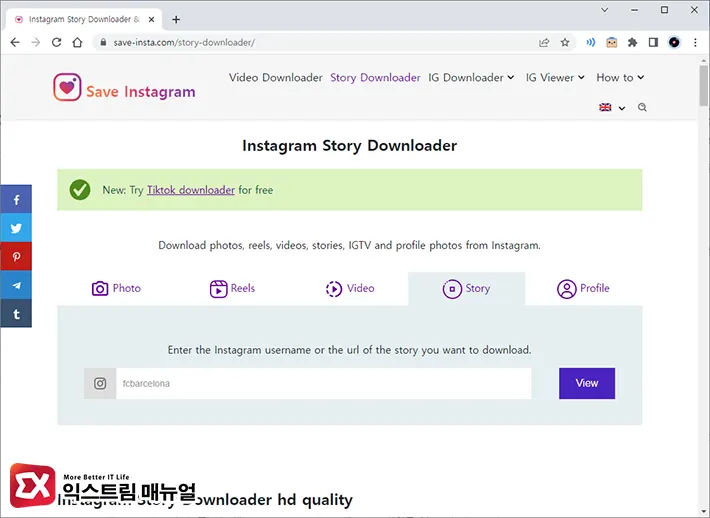Select the Story tab
This screenshot has width=710, height=518.
point(466,288)
